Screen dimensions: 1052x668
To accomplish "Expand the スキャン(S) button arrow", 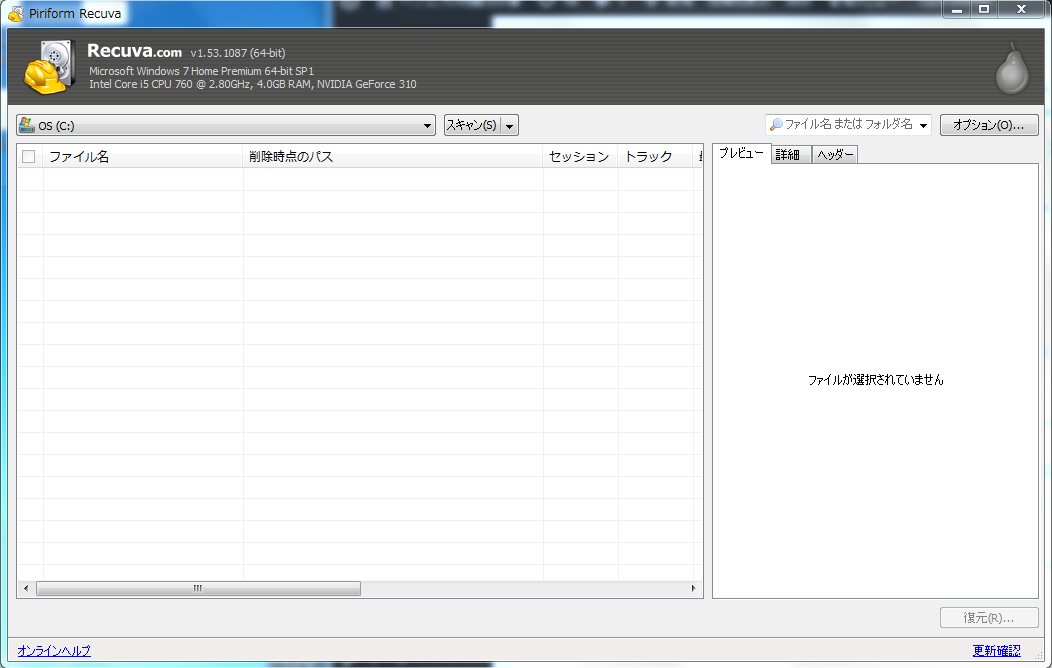I will pyautogui.click(x=510, y=125).
